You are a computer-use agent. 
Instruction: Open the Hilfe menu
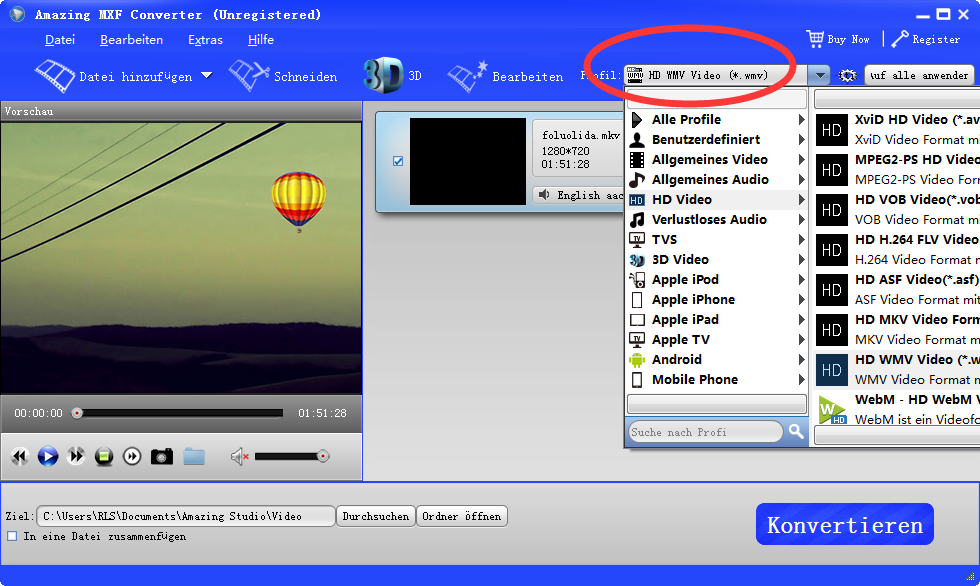tap(261, 40)
